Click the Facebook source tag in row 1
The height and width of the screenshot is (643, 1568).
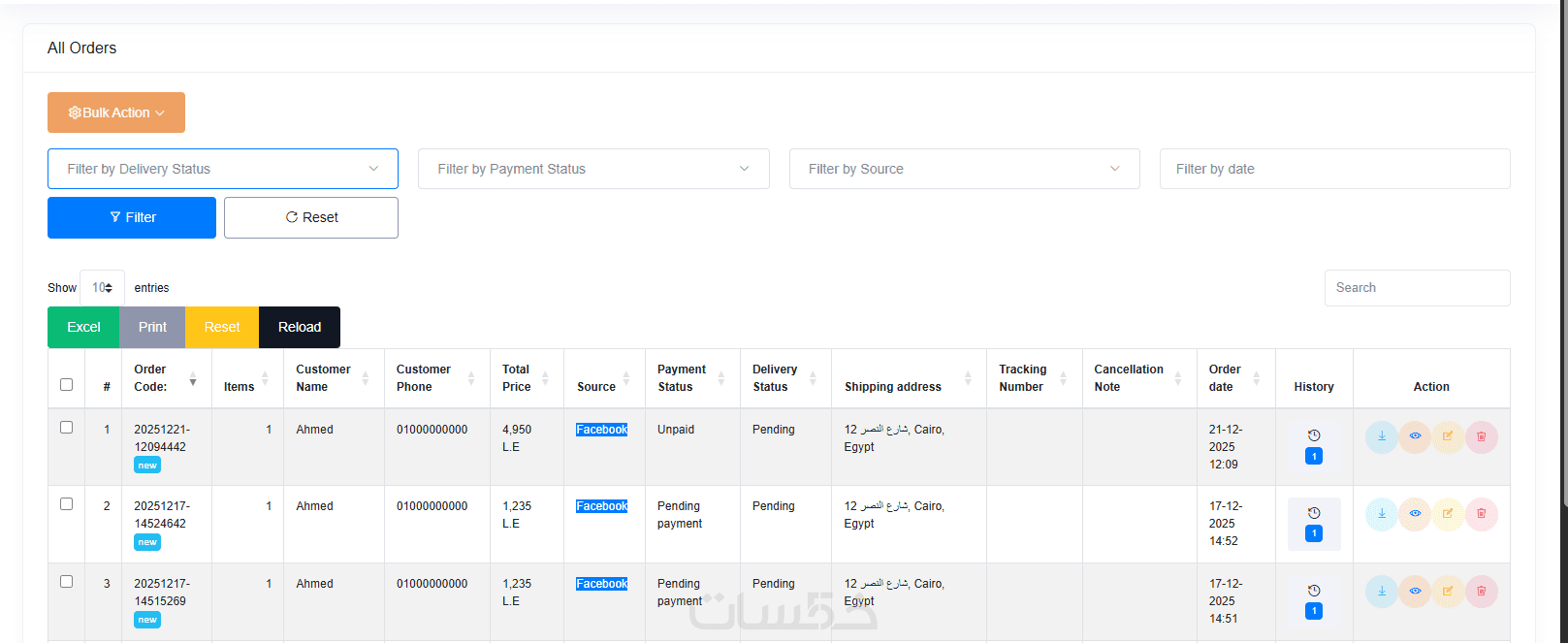click(x=601, y=430)
